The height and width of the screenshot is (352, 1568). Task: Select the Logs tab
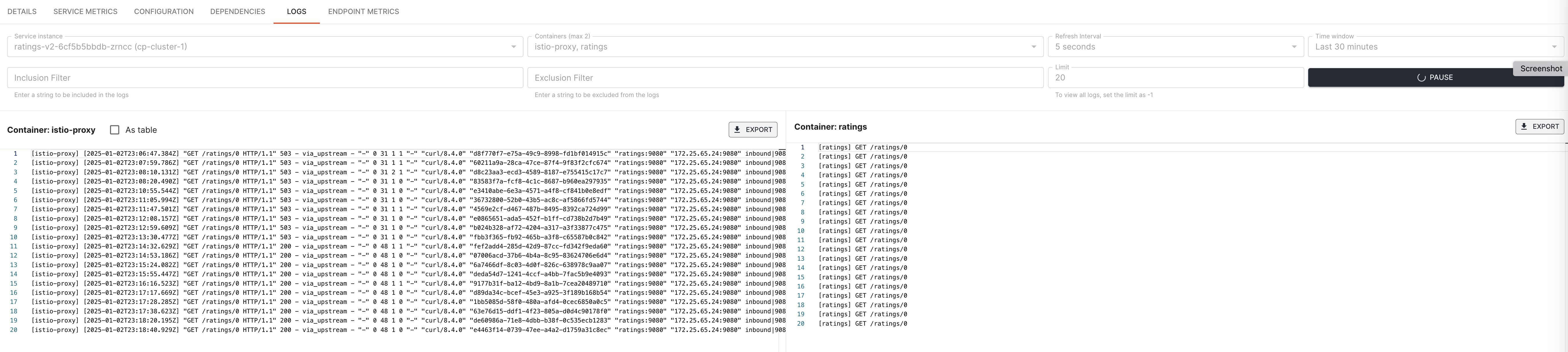296,11
